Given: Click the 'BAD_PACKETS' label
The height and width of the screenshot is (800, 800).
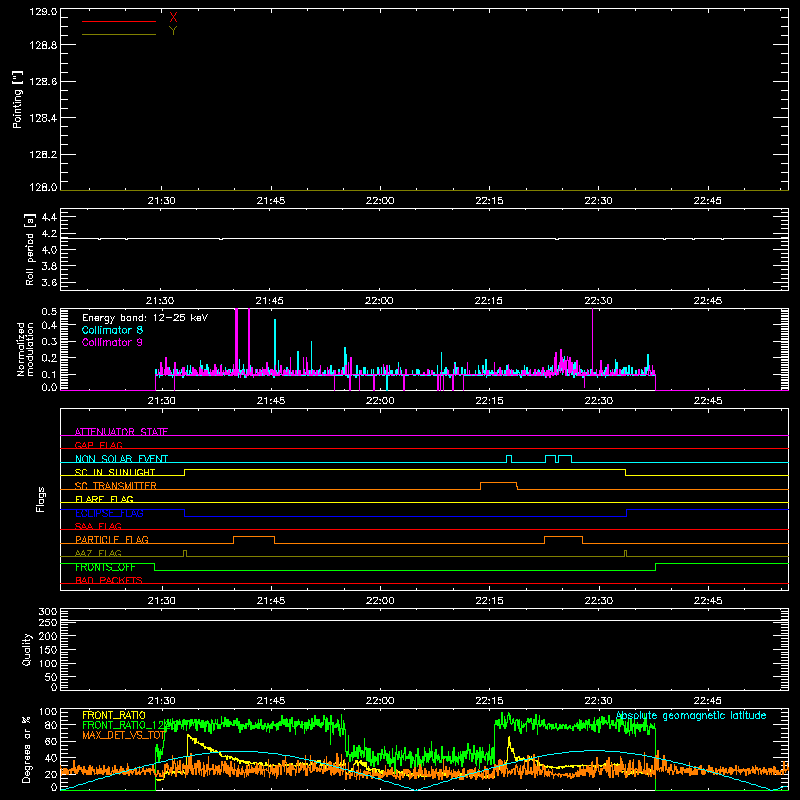Looking at the screenshot, I should [x=109, y=580].
